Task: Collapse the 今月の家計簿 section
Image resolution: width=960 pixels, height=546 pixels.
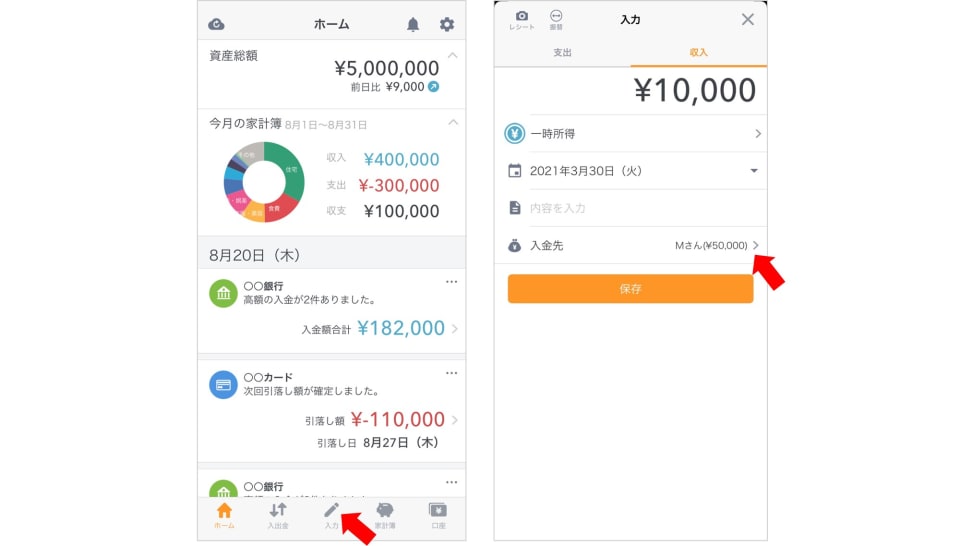Action: click(x=453, y=122)
